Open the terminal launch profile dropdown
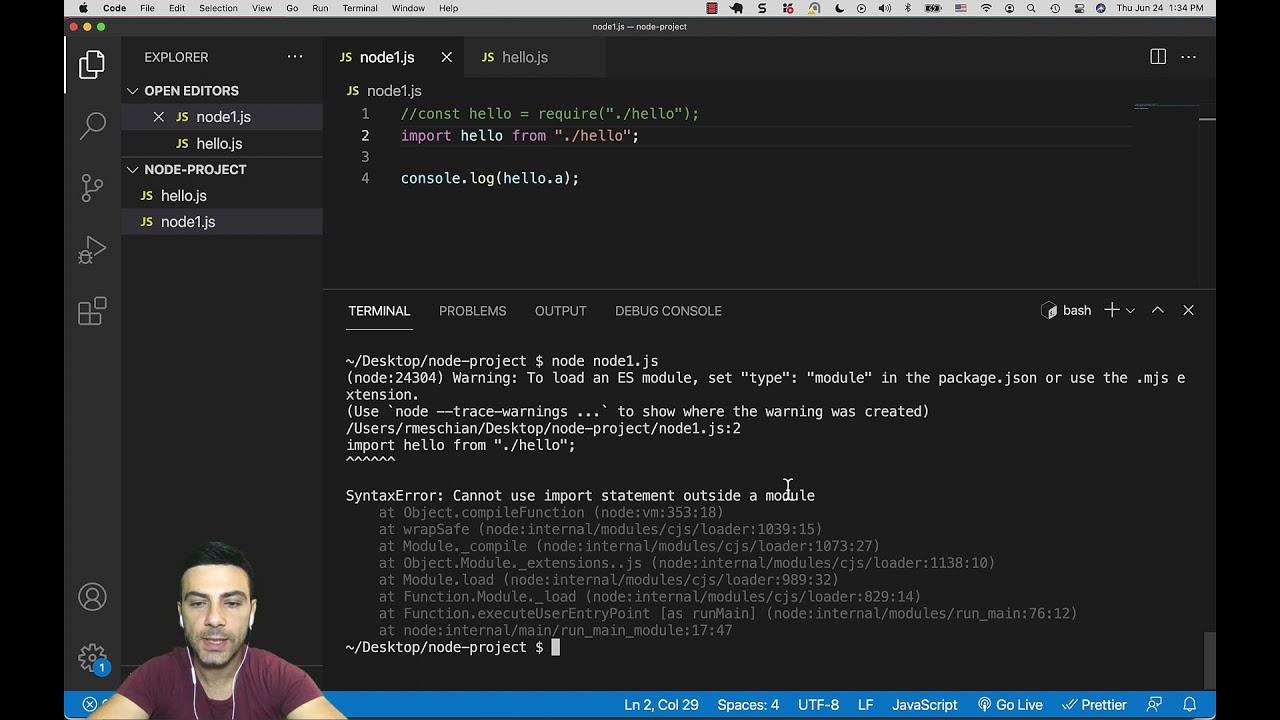The height and width of the screenshot is (720, 1280). point(1130,310)
